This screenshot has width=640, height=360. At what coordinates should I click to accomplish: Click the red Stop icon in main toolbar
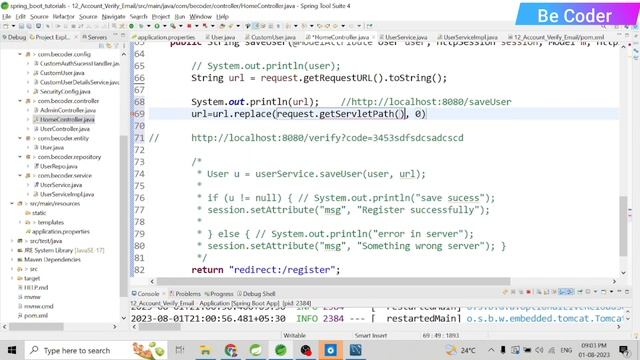pyautogui.click(x=189, y=26)
